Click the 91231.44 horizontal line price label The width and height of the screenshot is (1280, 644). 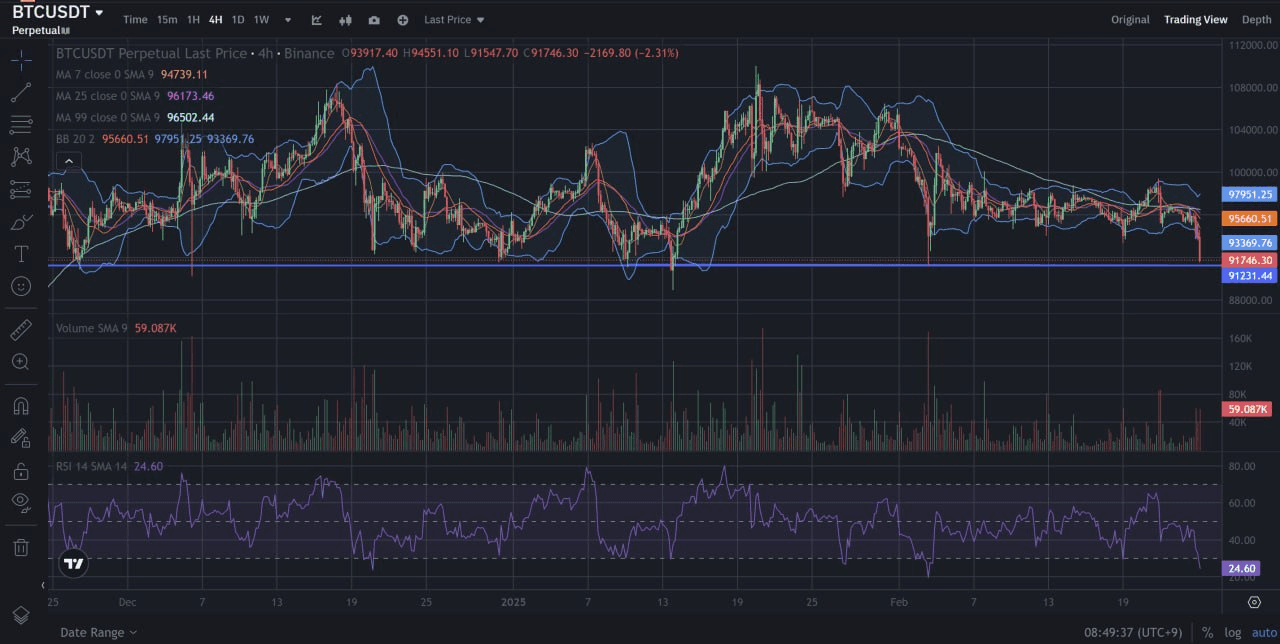tap(1249, 275)
